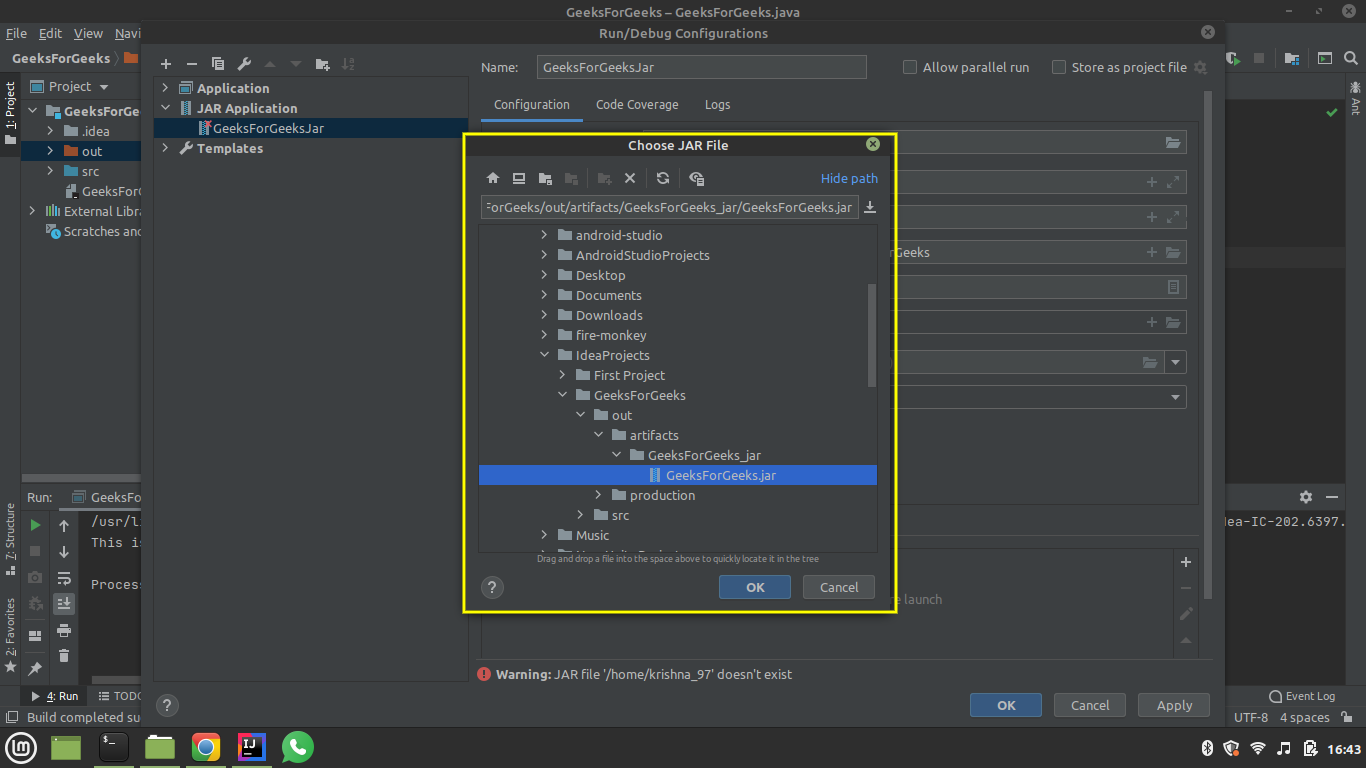Image resolution: width=1366 pixels, height=768 pixels.
Task: Click the chooser tree vertical scrollbar
Action: (872, 336)
